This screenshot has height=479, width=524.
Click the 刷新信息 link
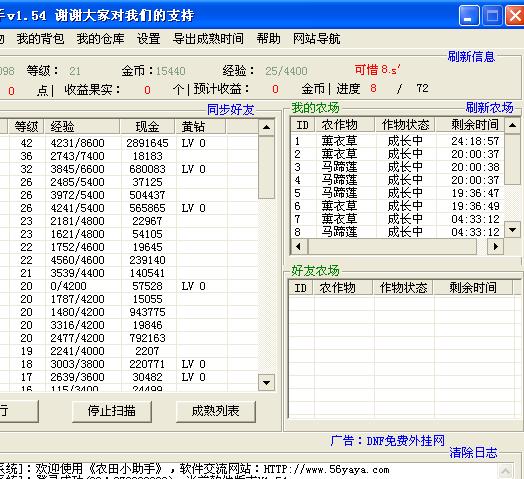[471, 56]
